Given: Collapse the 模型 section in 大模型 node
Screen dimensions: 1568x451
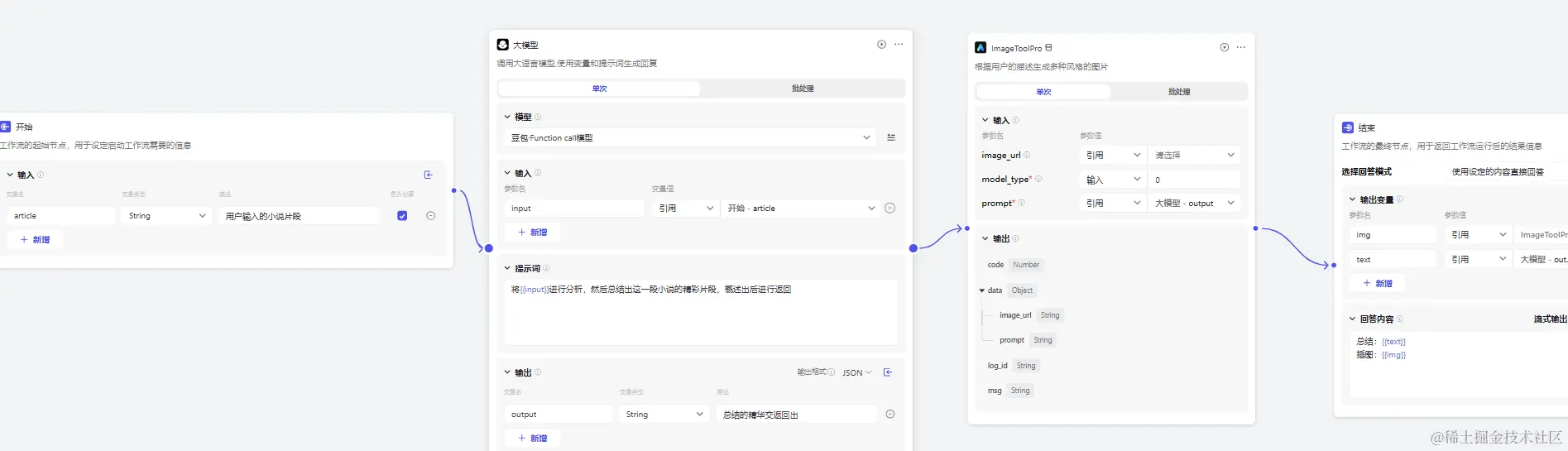Looking at the screenshot, I should point(507,117).
